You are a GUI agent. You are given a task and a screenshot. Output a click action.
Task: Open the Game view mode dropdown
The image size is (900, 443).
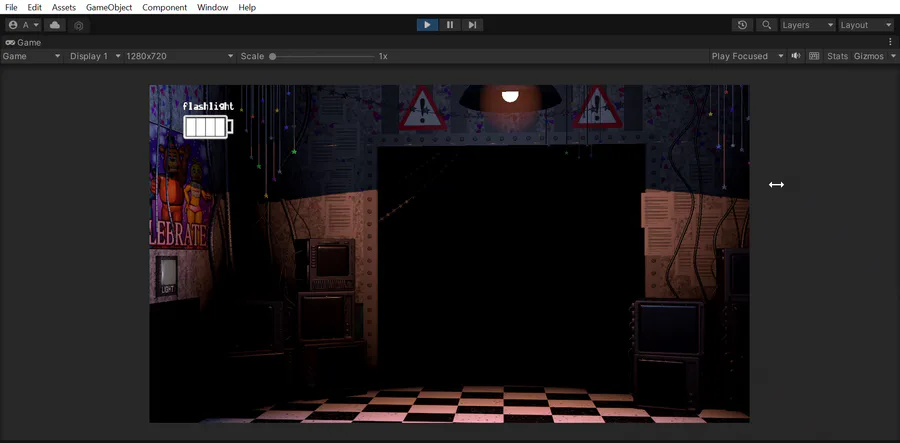point(32,56)
